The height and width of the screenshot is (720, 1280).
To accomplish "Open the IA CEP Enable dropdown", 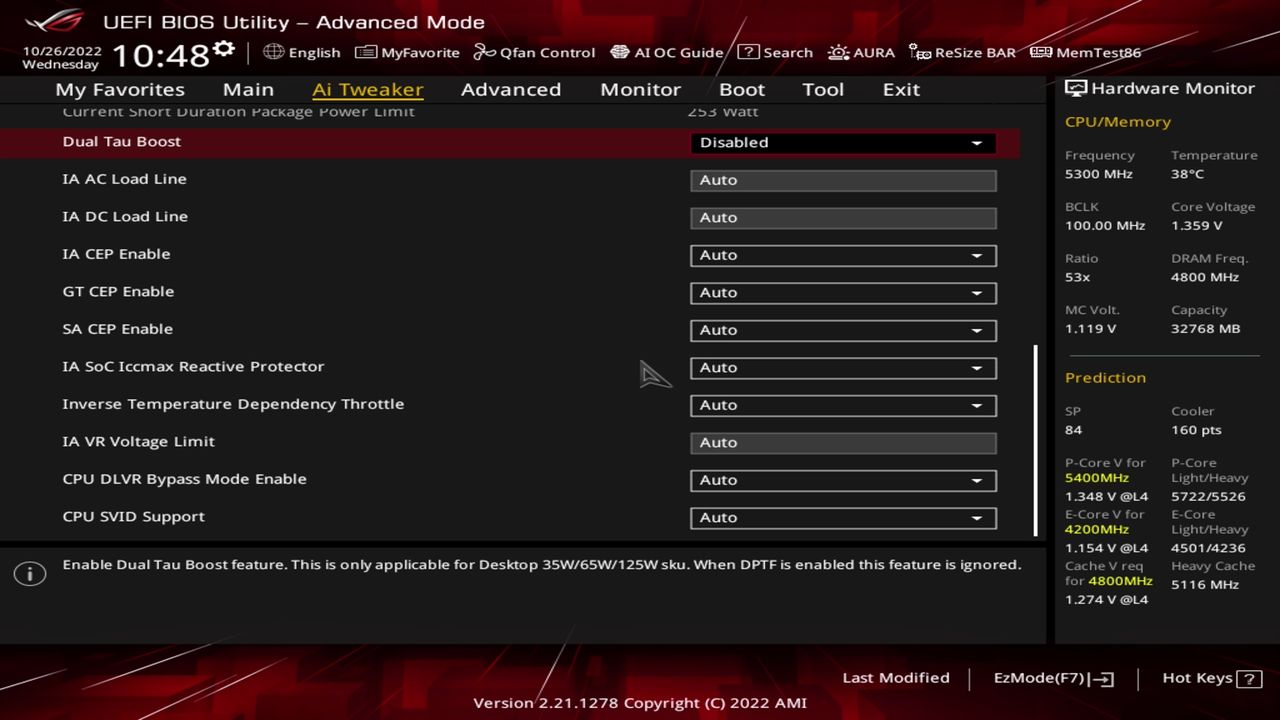I will pyautogui.click(x=843, y=255).
